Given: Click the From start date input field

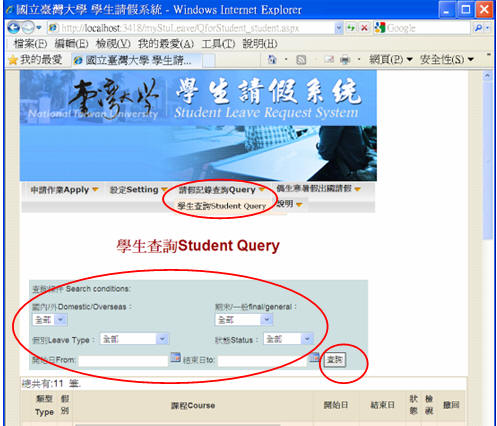Looking at the screenshot, I should click(123, 361).
